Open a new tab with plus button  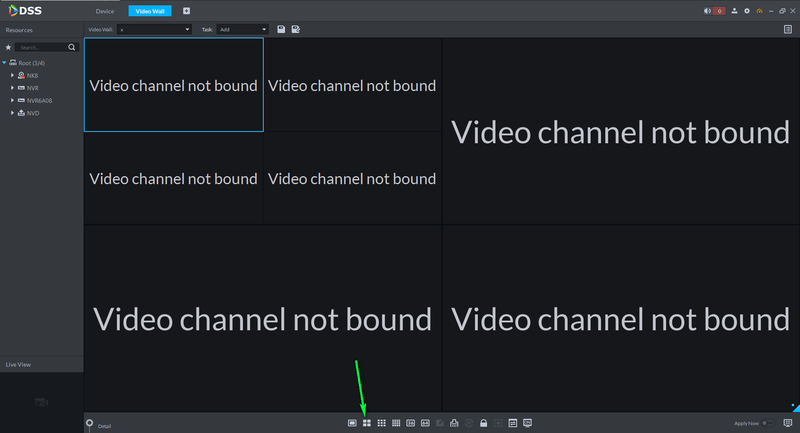click(x=186, y=11)
